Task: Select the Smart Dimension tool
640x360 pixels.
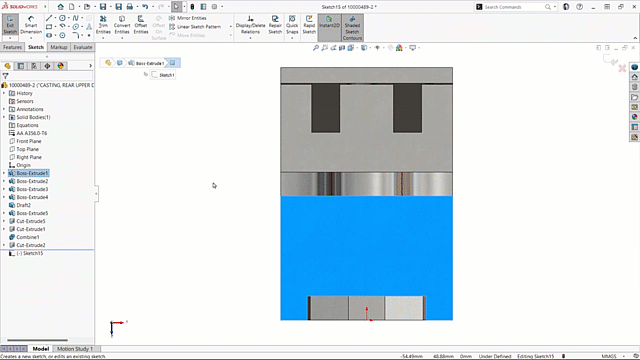Action: click(31, 25)
